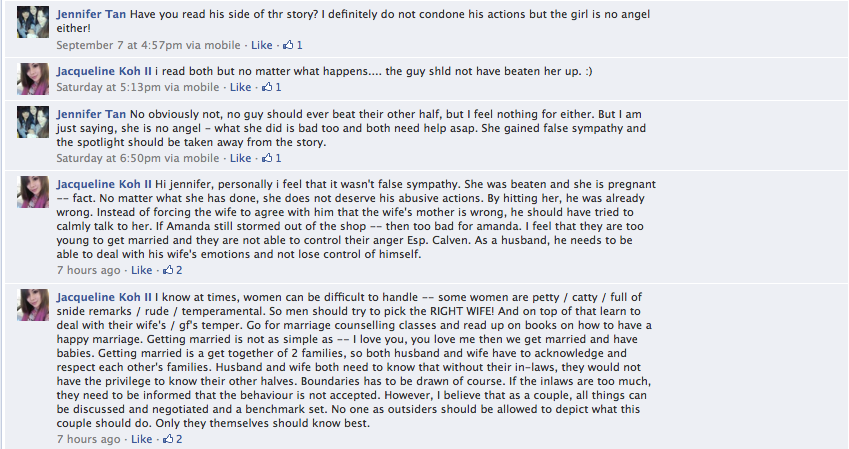Open Jacqueline Koh II's avatar on last comment
Screen dimensions: 849x449
pos(34,306)
